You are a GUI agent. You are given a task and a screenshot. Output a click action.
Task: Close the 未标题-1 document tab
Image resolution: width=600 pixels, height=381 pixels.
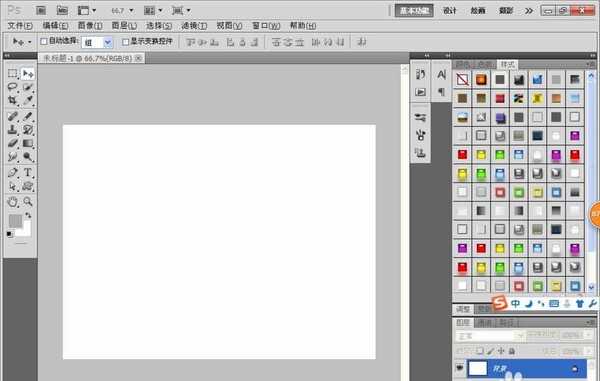click(139, 58)
